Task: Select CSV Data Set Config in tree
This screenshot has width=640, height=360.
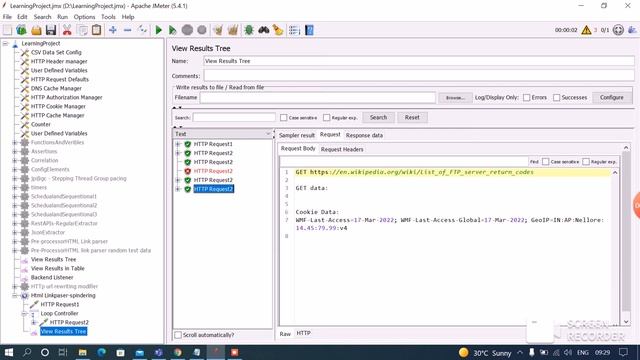Action: pos(56,53)
